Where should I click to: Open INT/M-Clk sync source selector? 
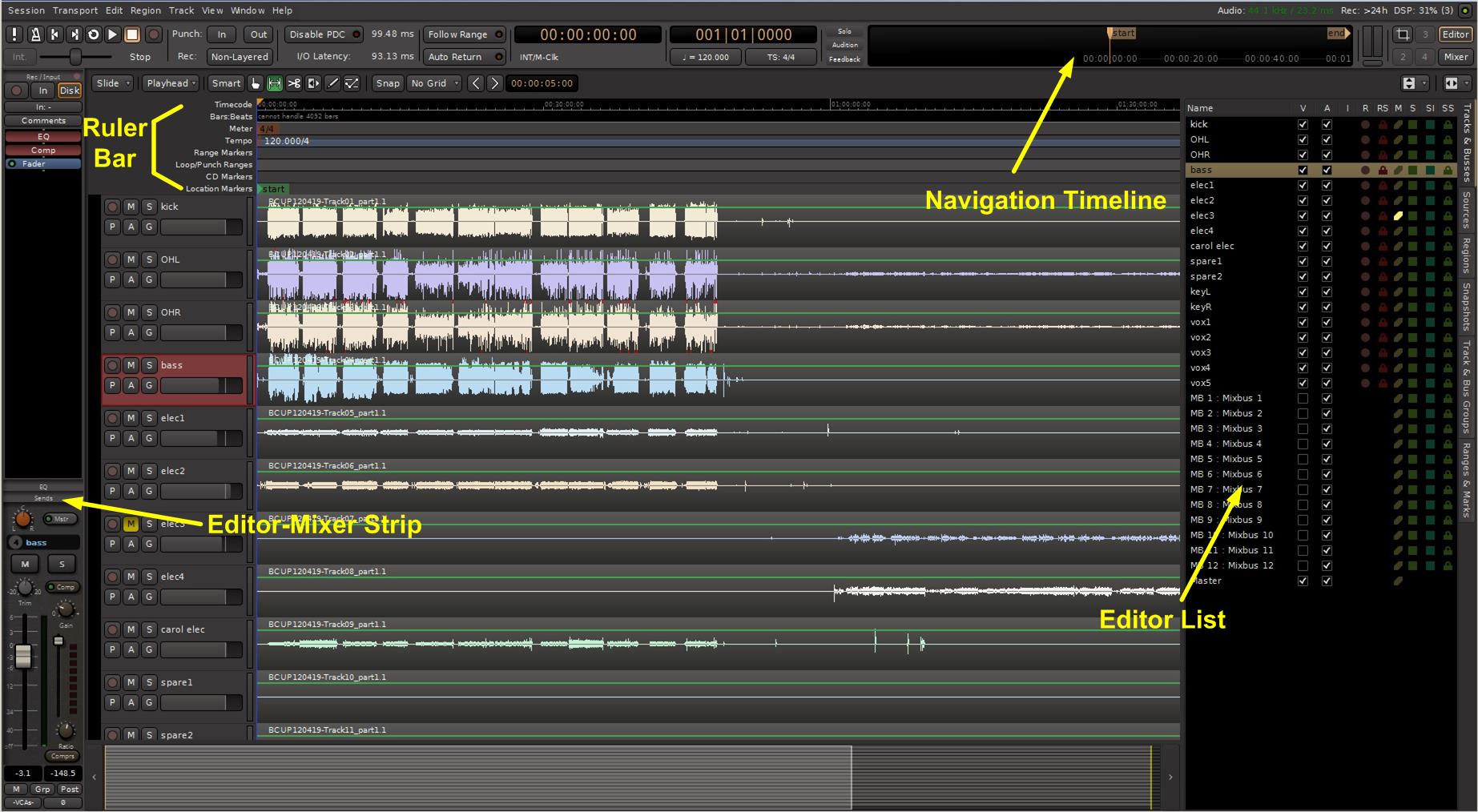click(539, 58)
